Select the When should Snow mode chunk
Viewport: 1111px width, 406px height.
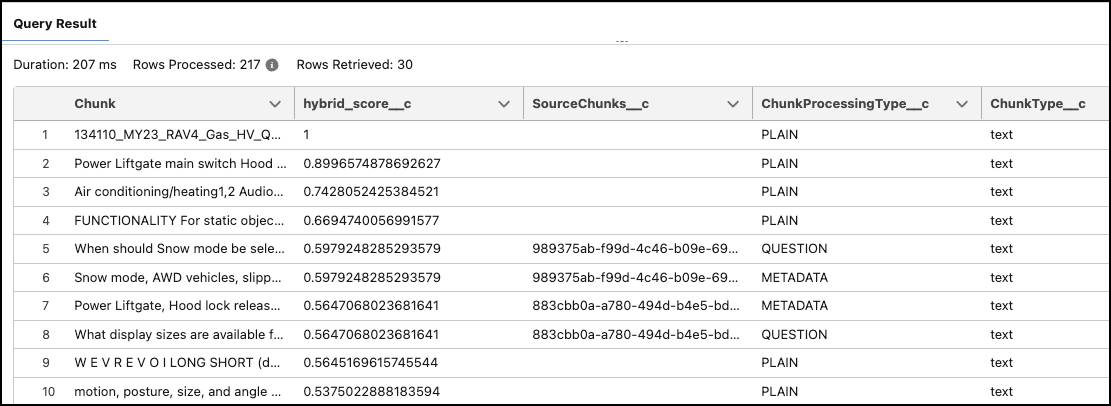(x=181, y=249)
